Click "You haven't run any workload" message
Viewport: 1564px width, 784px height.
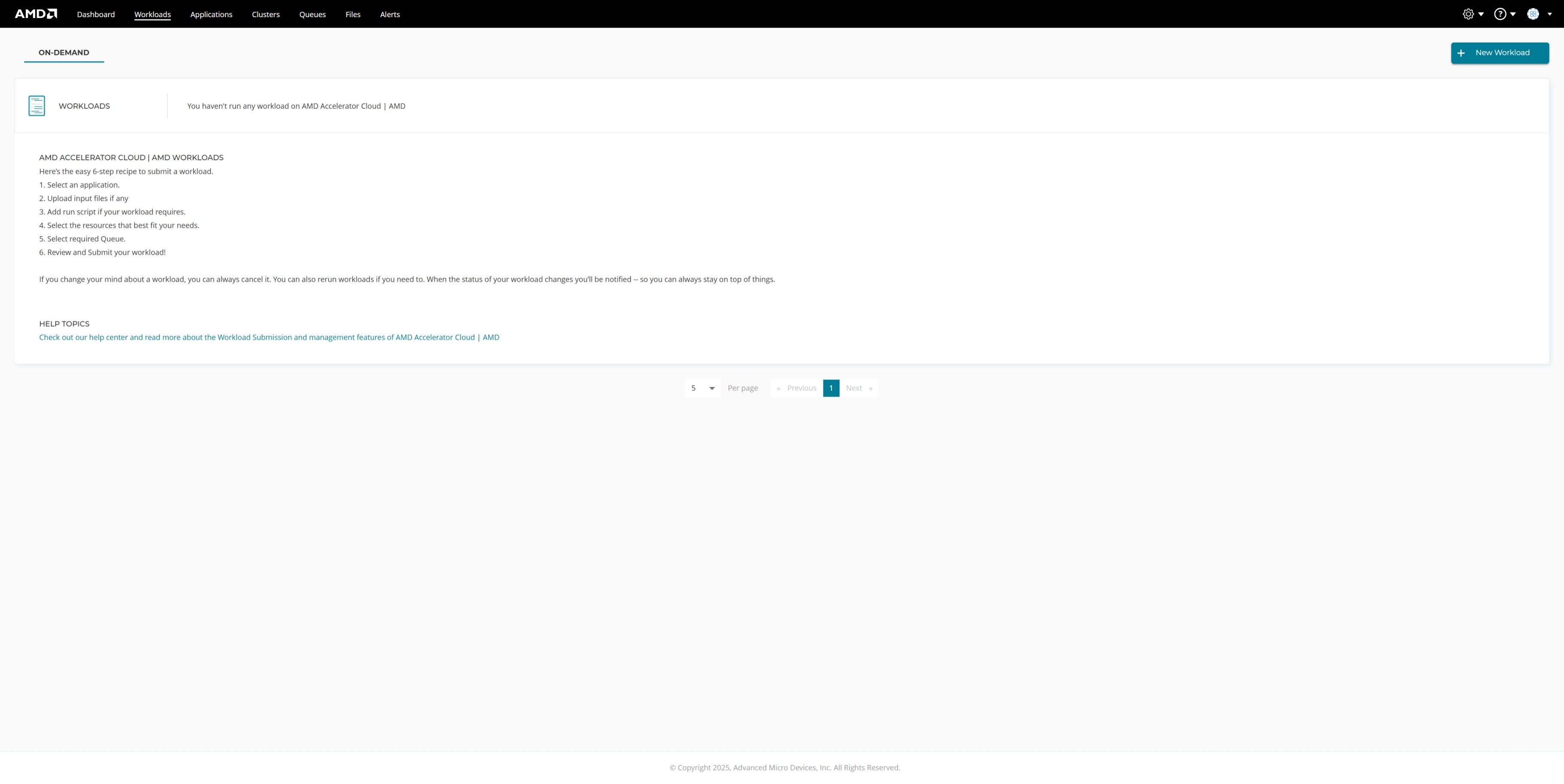296,106
